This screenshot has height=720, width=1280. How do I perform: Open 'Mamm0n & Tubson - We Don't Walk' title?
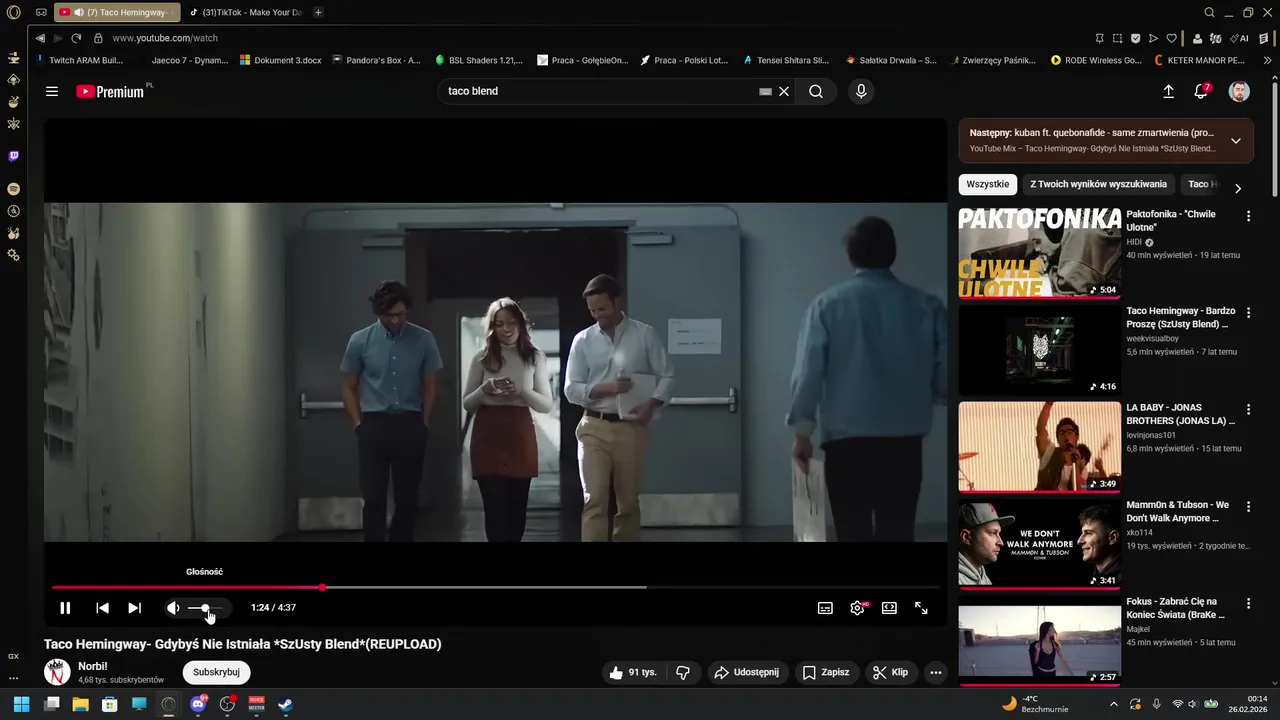[x=1178, y=511]
